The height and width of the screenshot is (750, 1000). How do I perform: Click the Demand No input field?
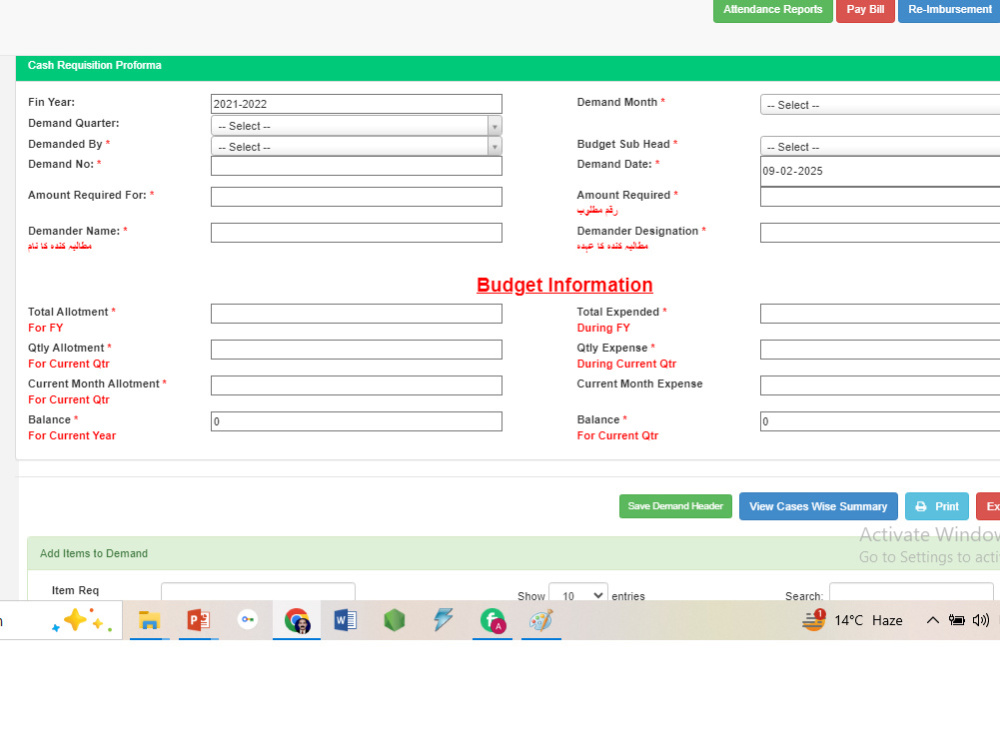pyautogui.click(x=357, y=166)
